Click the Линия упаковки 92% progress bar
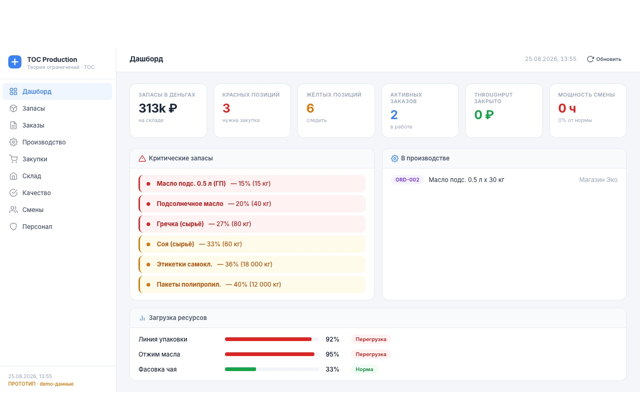 pos(272,339)
